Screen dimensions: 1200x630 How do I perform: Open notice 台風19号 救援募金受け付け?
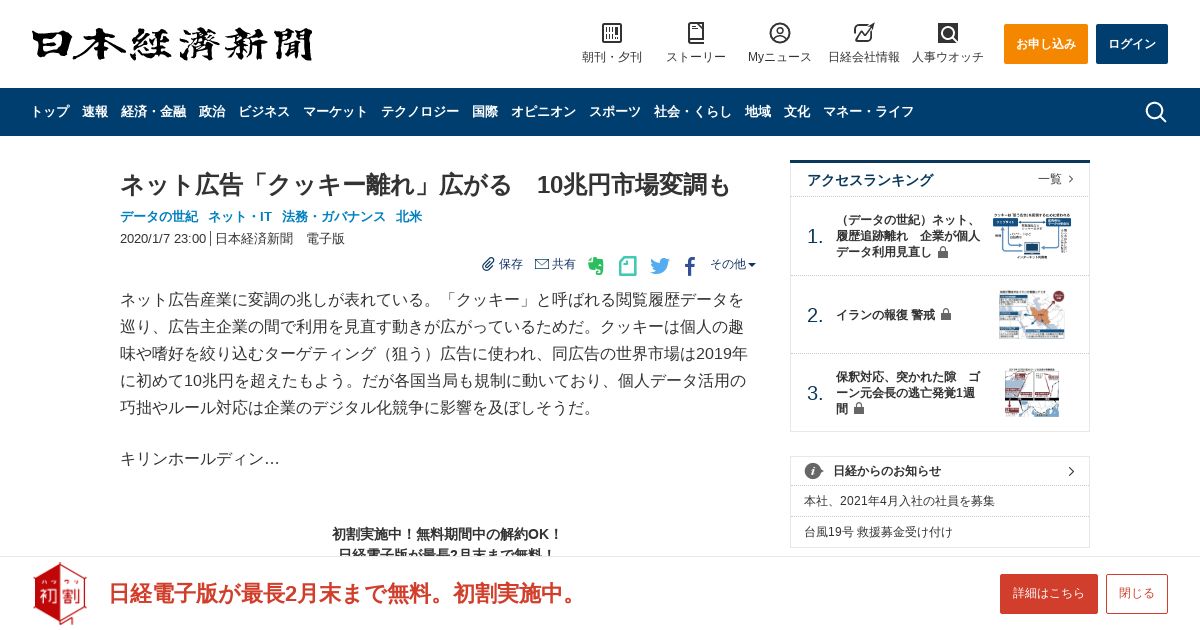click(x=879, y=532)
